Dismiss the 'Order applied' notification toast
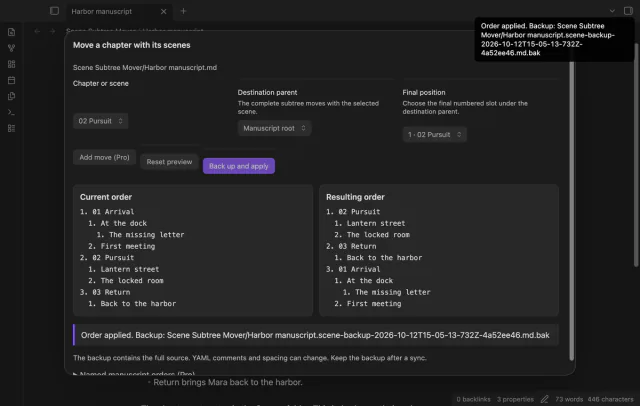The height and width of the screenshot is (406, 640). click(554, 39)
